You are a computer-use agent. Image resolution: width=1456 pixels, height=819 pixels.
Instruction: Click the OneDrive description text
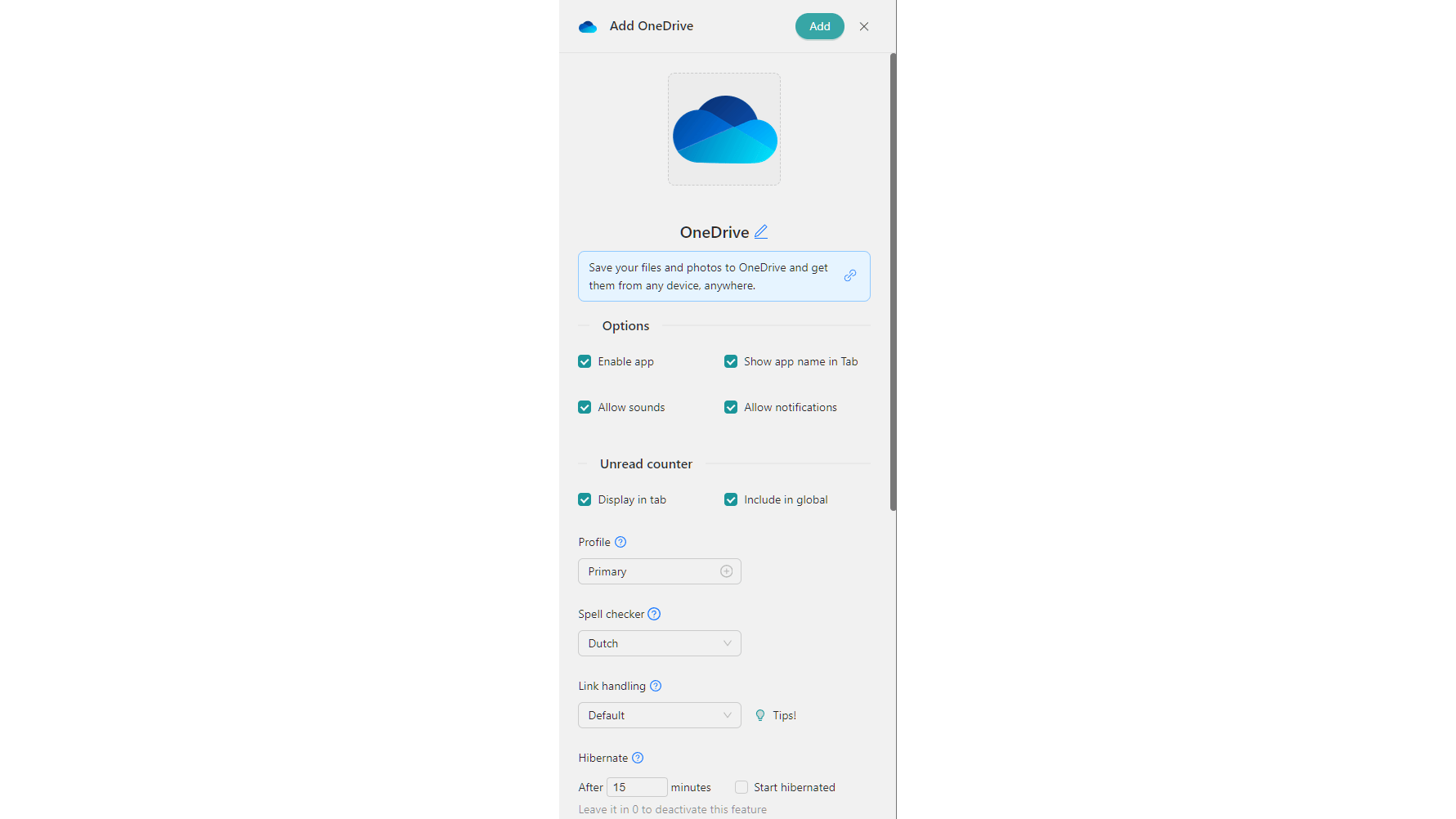708,276
